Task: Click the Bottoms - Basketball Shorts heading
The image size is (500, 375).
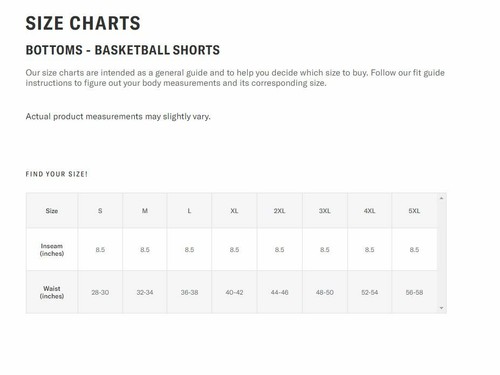Action: 123,50
